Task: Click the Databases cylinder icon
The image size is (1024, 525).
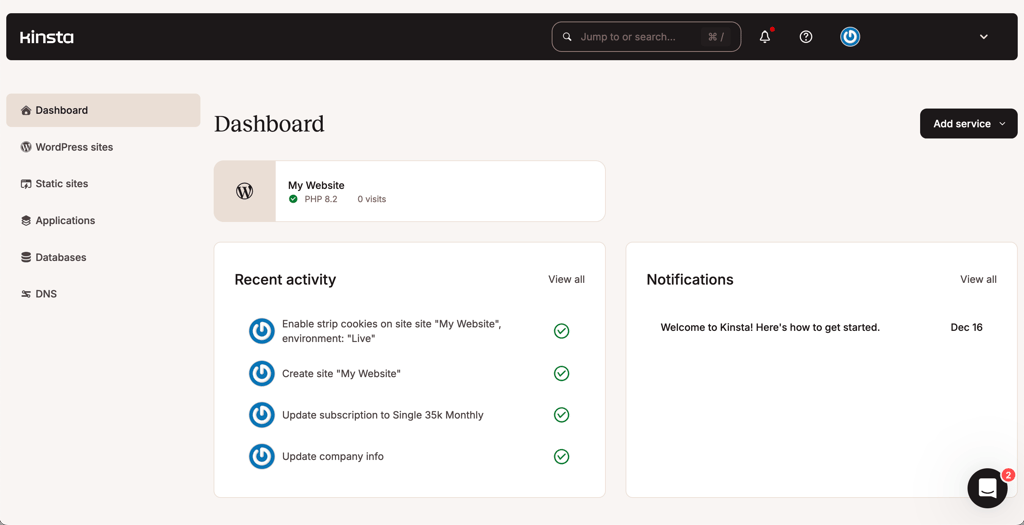Action: tap(26, 257)
